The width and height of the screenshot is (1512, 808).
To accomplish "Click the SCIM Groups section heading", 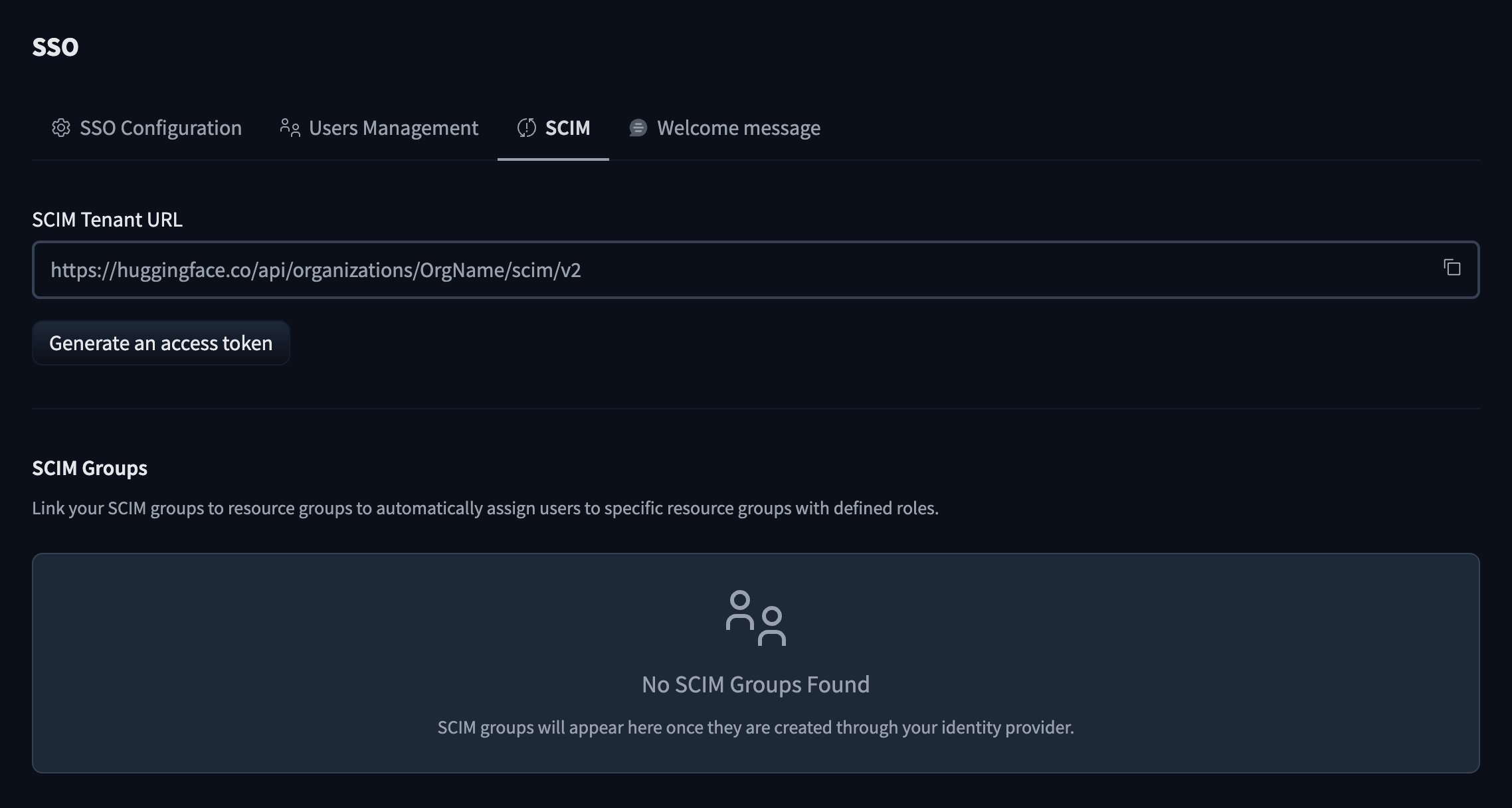I will click(x=90, y=468).
